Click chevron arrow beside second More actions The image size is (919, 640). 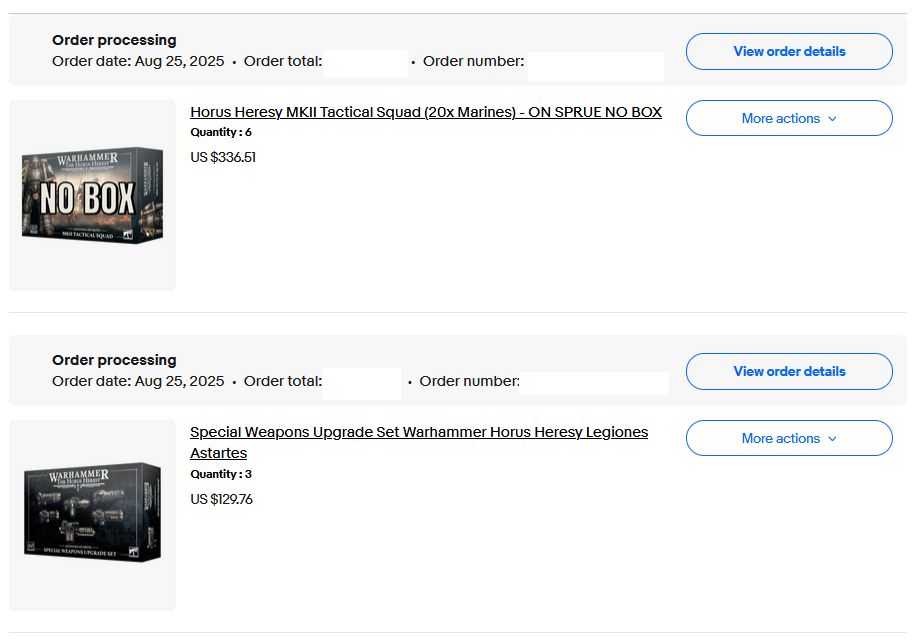[833, 439]
